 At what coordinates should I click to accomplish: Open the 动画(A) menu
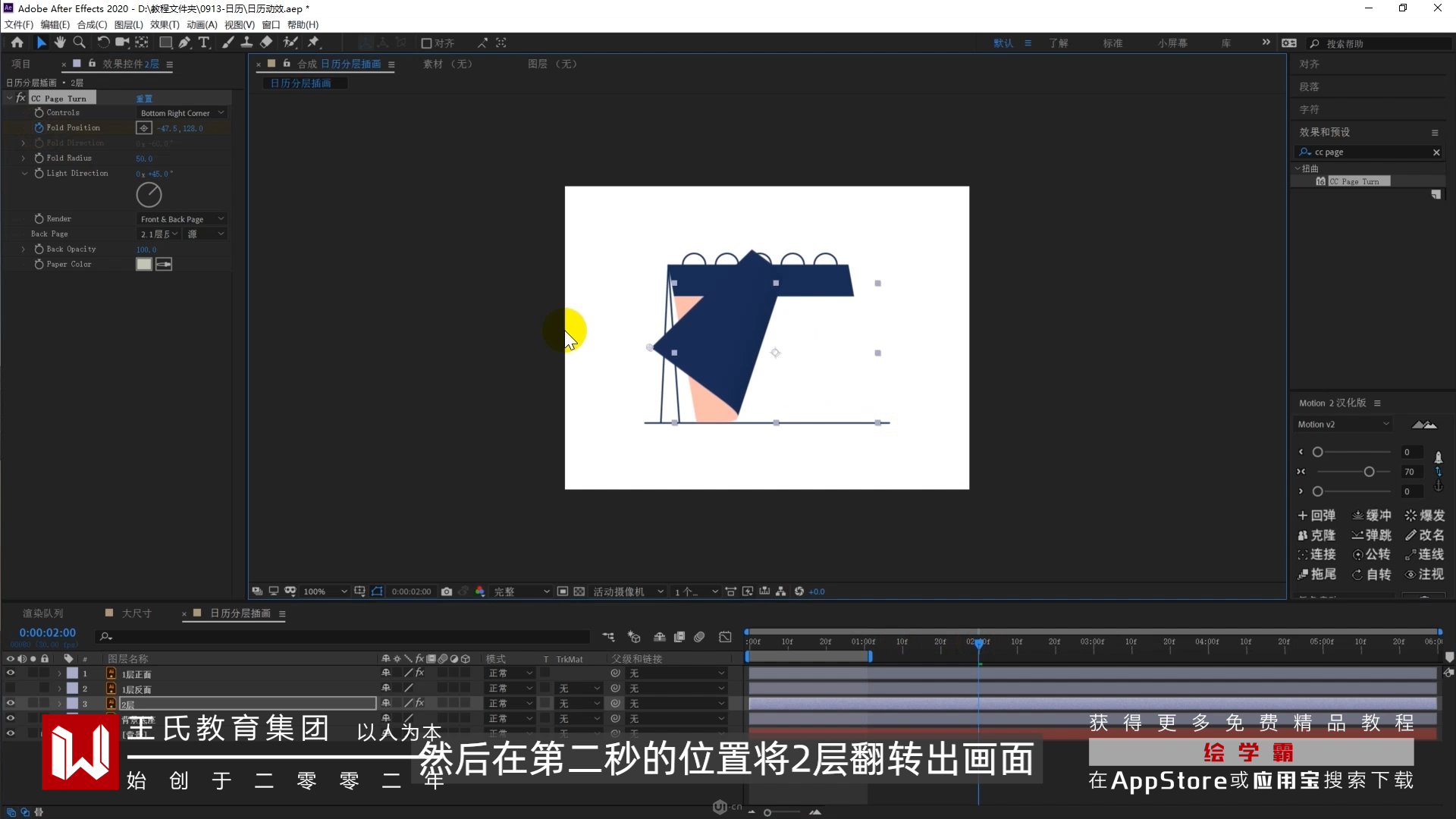202,24
